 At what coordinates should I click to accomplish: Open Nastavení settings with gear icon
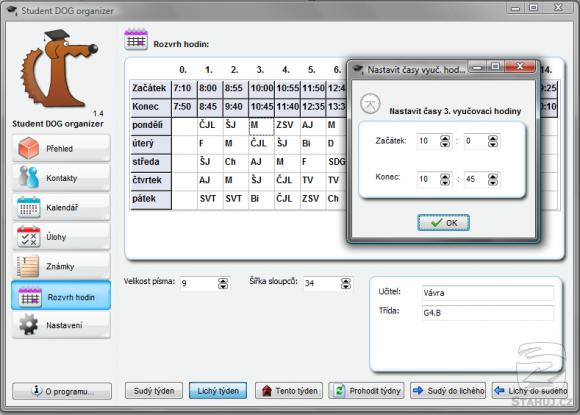click(61, 325)
